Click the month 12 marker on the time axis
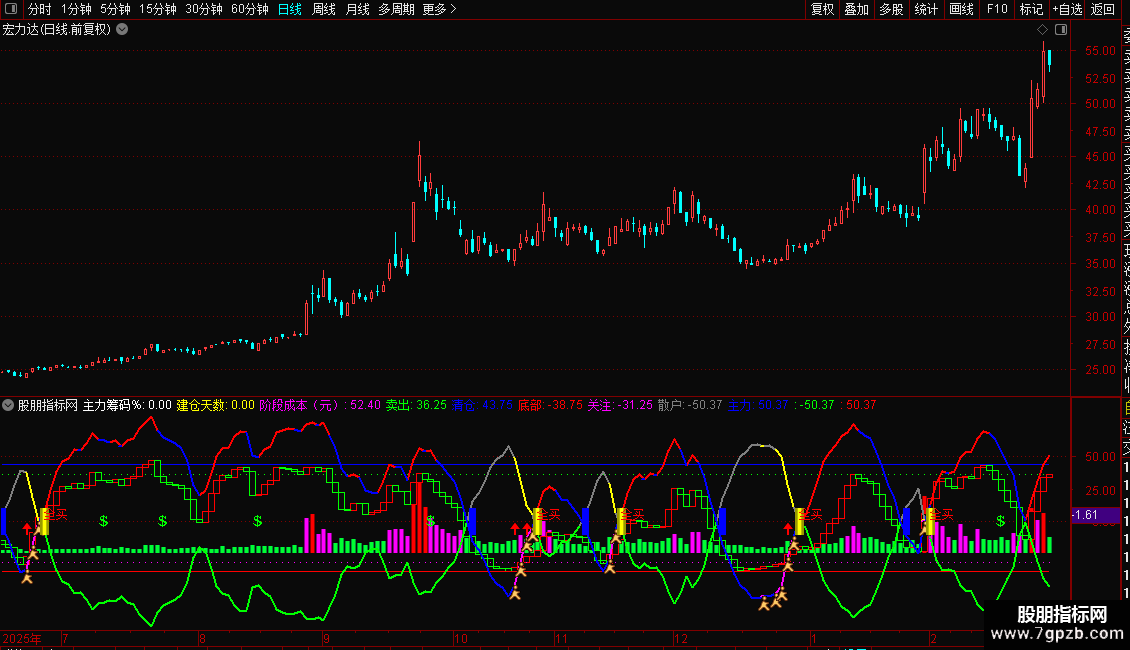 (680, 638)
